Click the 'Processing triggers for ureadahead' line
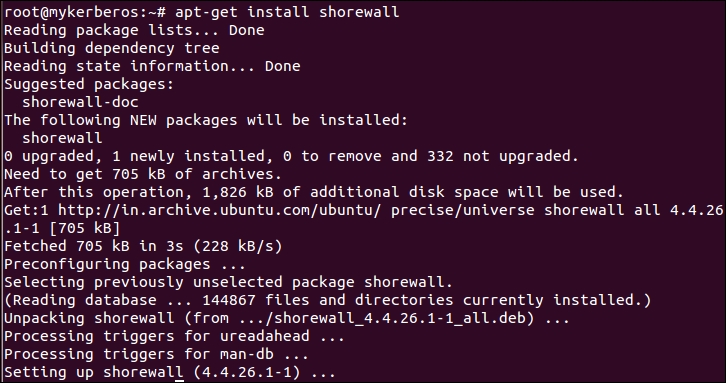This screenshot has height=383, width=726. click(175, 337)
